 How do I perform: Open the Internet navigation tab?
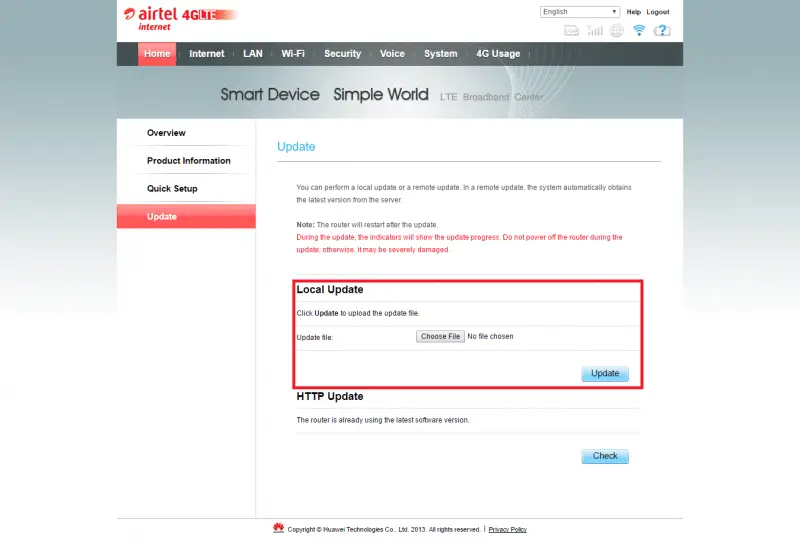click(x=207, y=54)
